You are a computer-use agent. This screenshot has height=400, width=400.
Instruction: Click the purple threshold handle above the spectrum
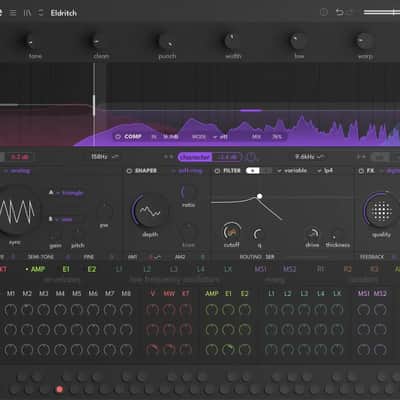[251, 110]
